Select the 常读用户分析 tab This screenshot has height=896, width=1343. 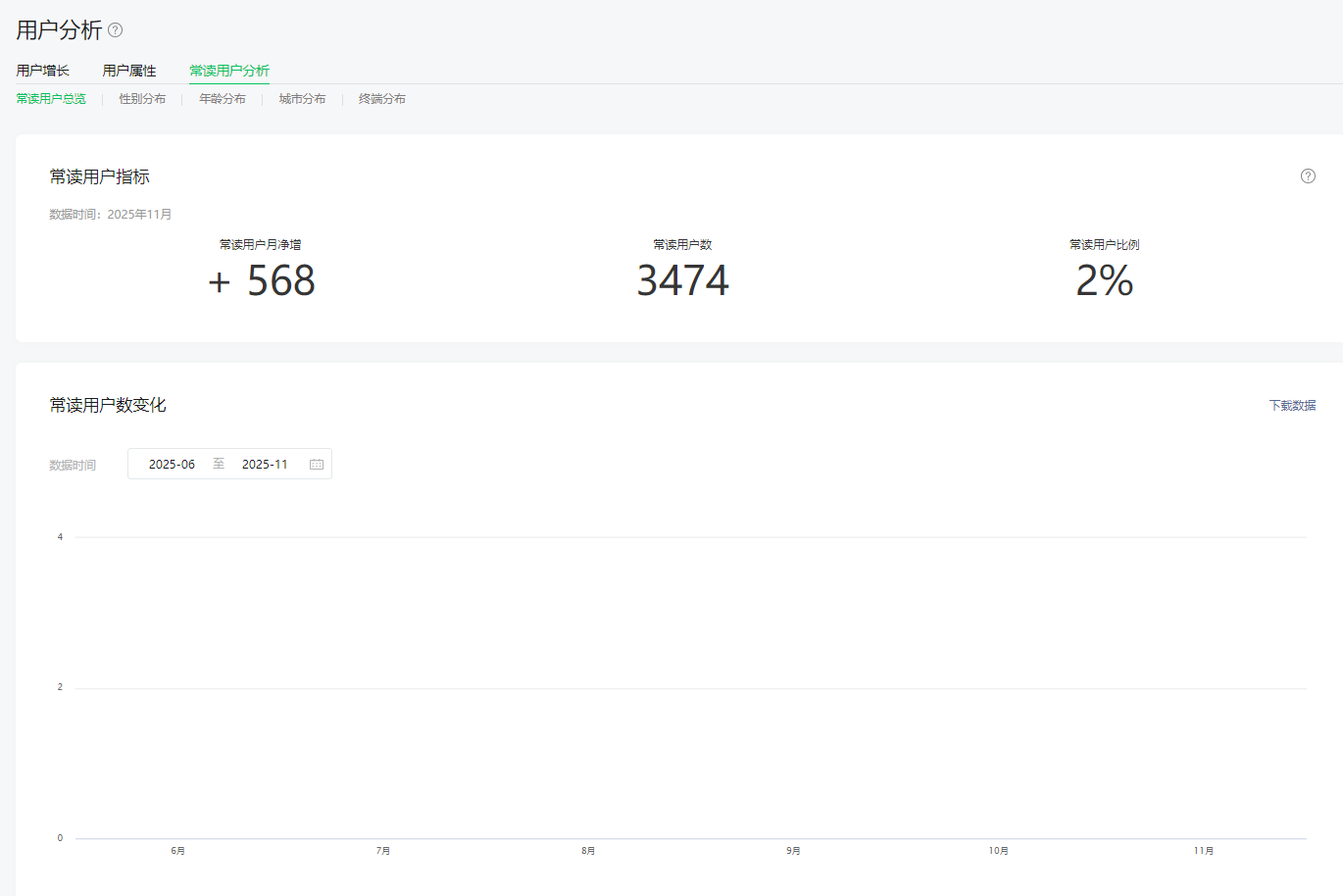tap(229, 71)
